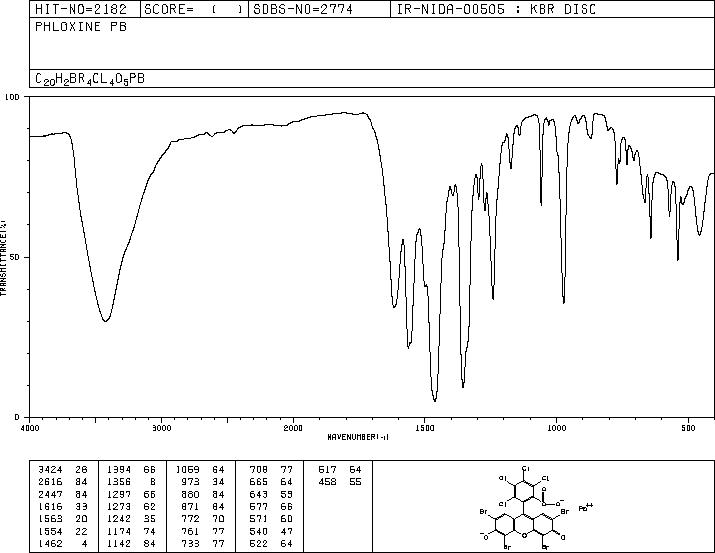Select peak table entry 1356

131,482
